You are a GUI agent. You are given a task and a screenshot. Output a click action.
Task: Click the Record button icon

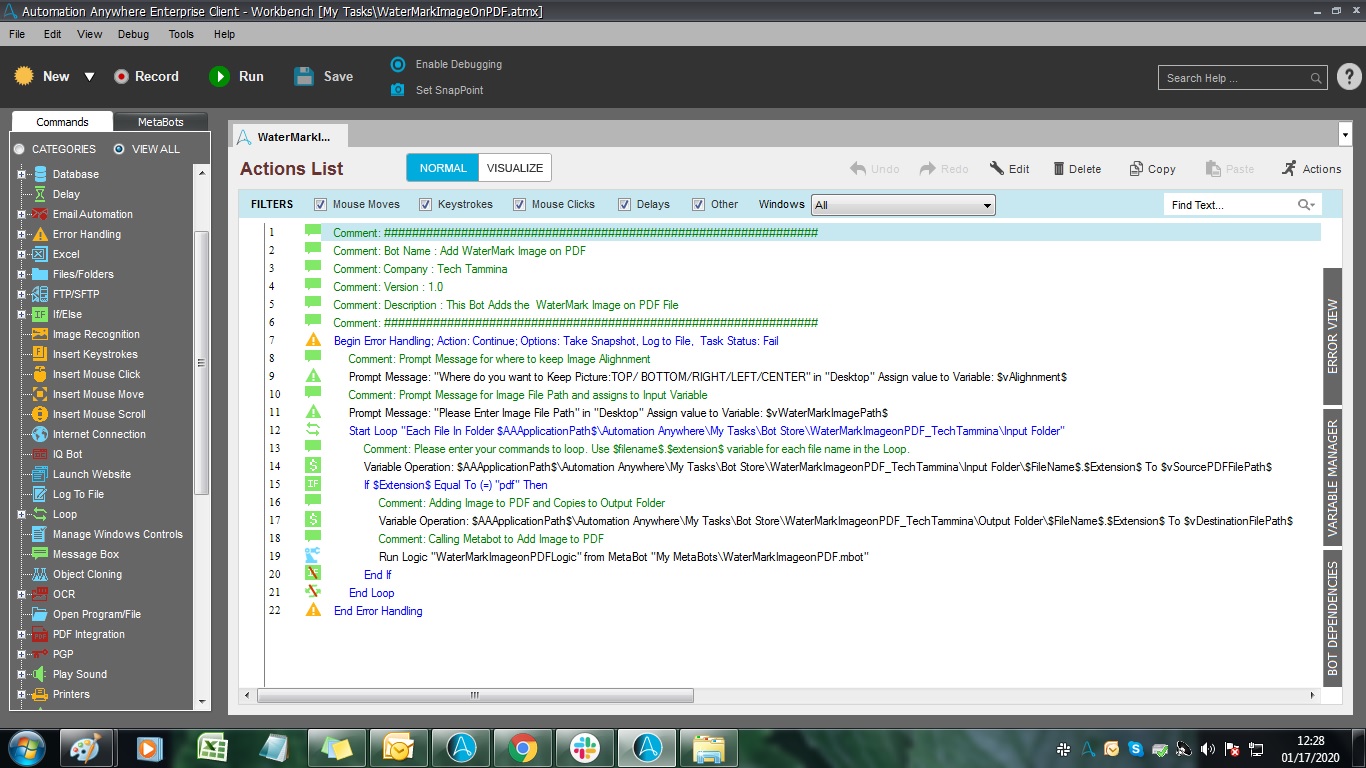[x=121, y=76]
